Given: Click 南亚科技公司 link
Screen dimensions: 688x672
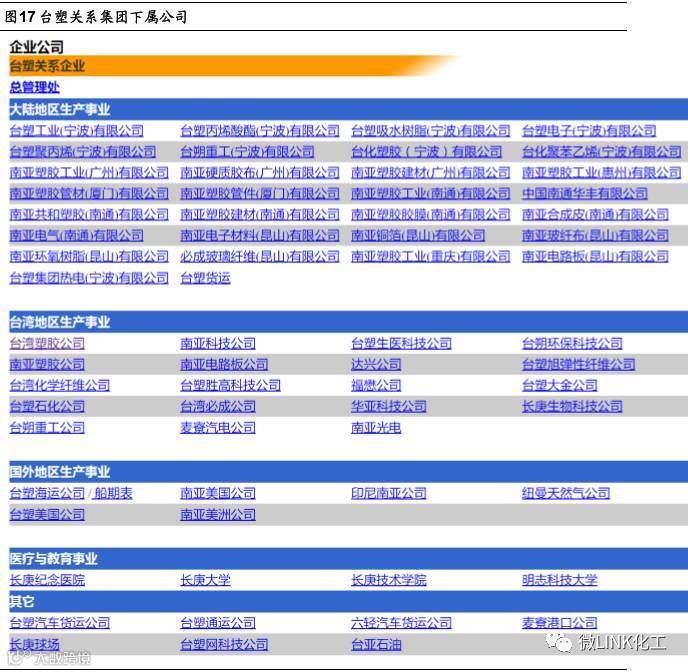Looking at the screenshot, I should 218,343.
